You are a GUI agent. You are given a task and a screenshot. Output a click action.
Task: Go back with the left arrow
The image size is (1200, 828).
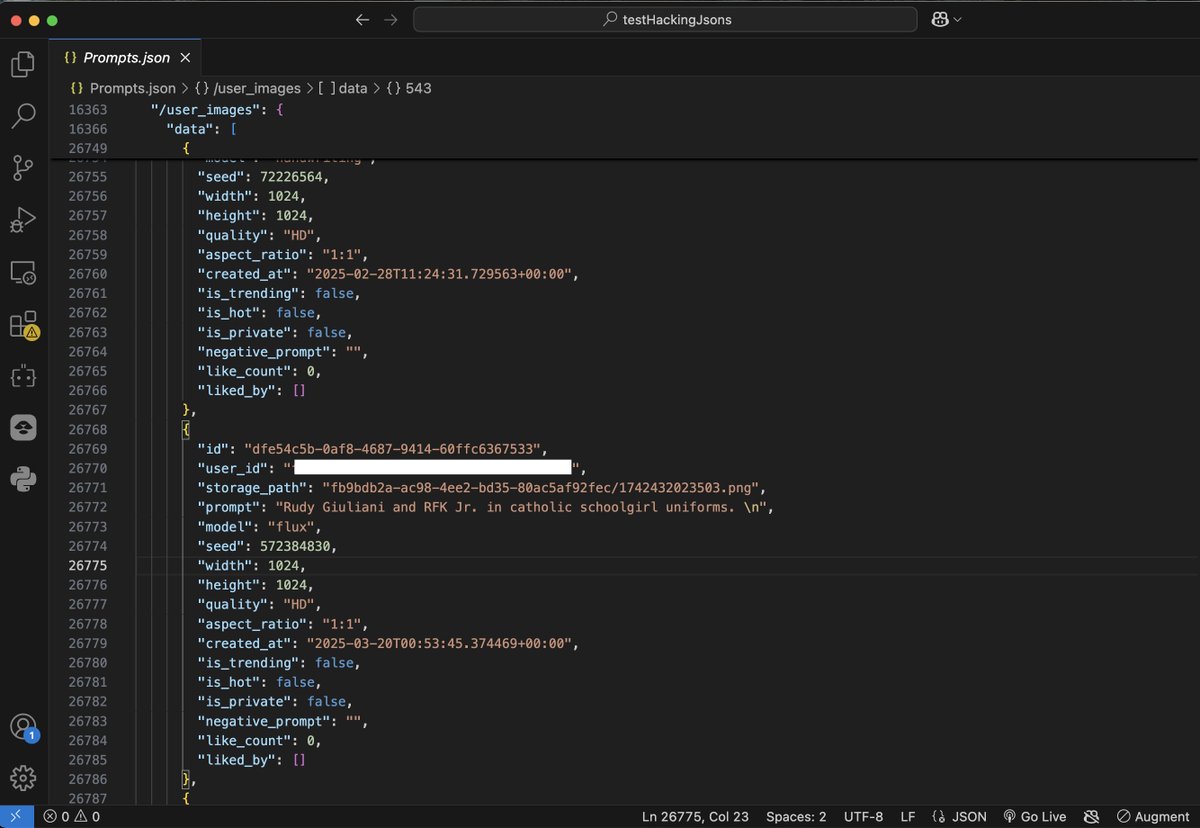click(x=362, y=20)
